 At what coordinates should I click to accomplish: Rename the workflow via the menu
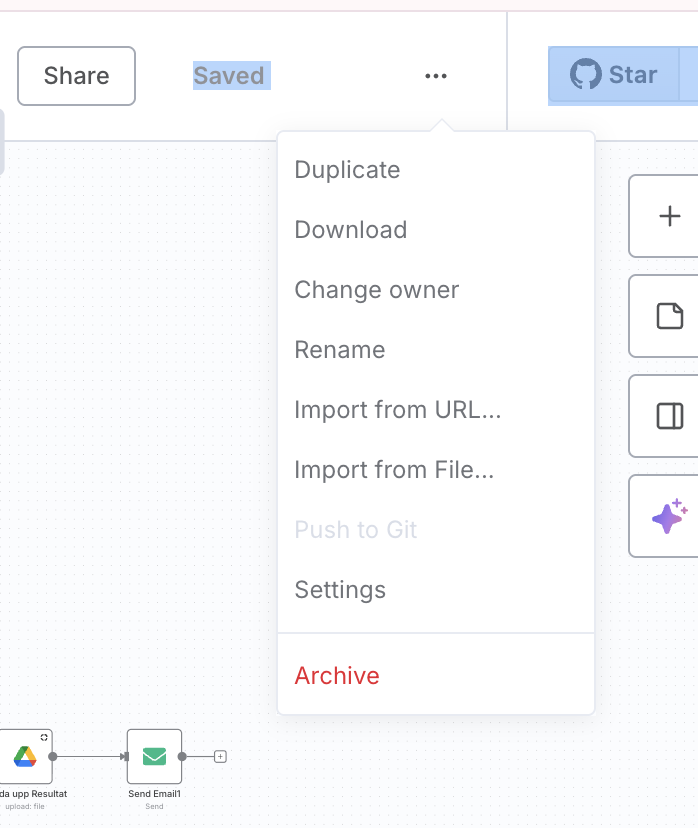click(x=339, y=350)
